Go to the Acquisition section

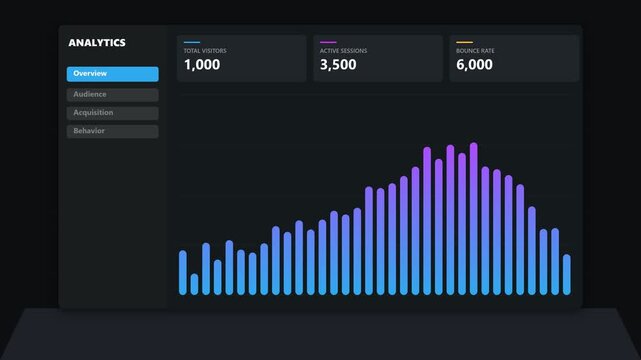click(x=112, y=113)
